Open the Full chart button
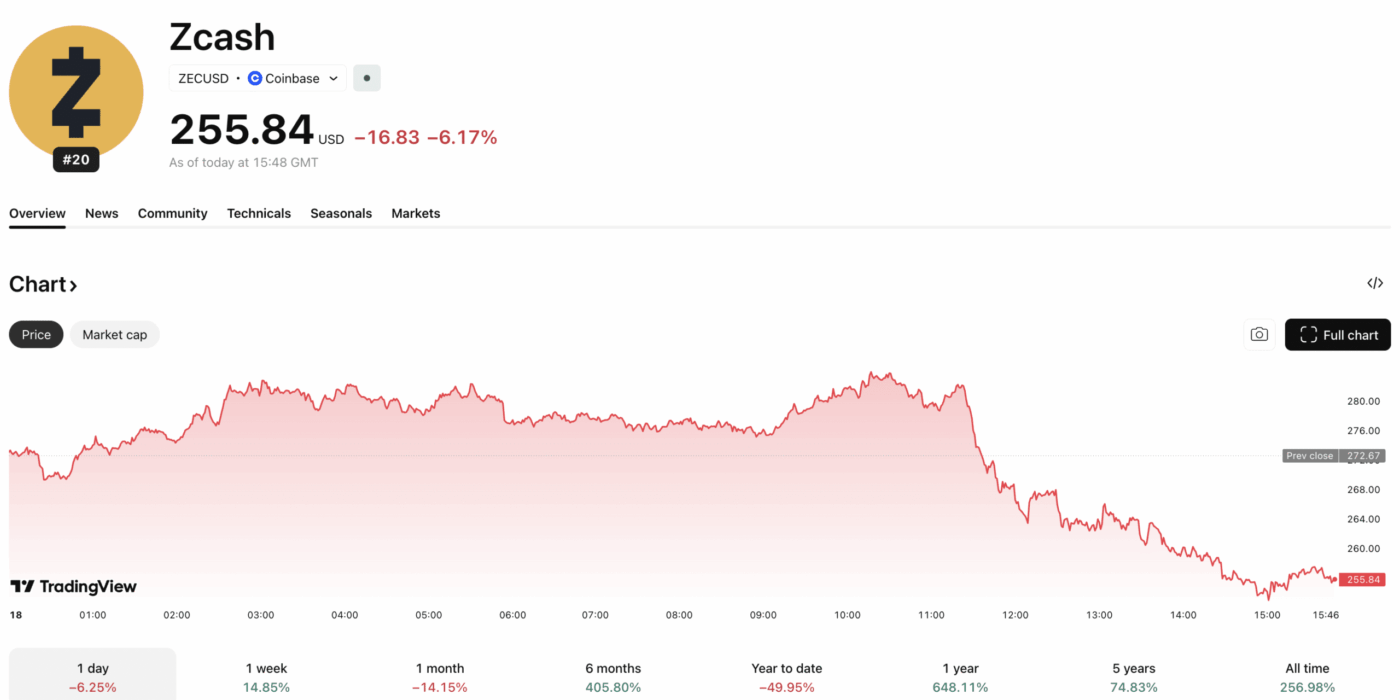The image size is (1400, 700). [1337, 335]
